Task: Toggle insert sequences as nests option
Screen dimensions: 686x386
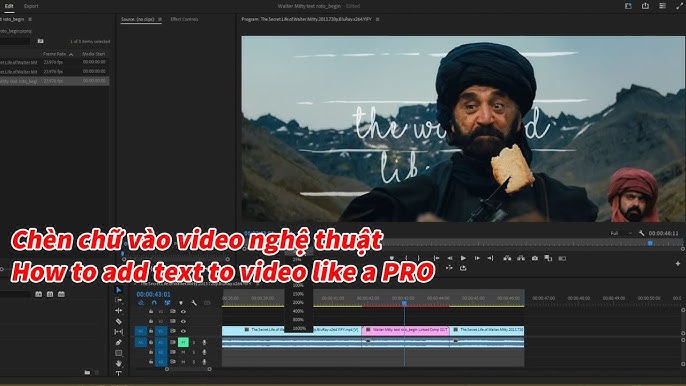Action: (141, 303)
